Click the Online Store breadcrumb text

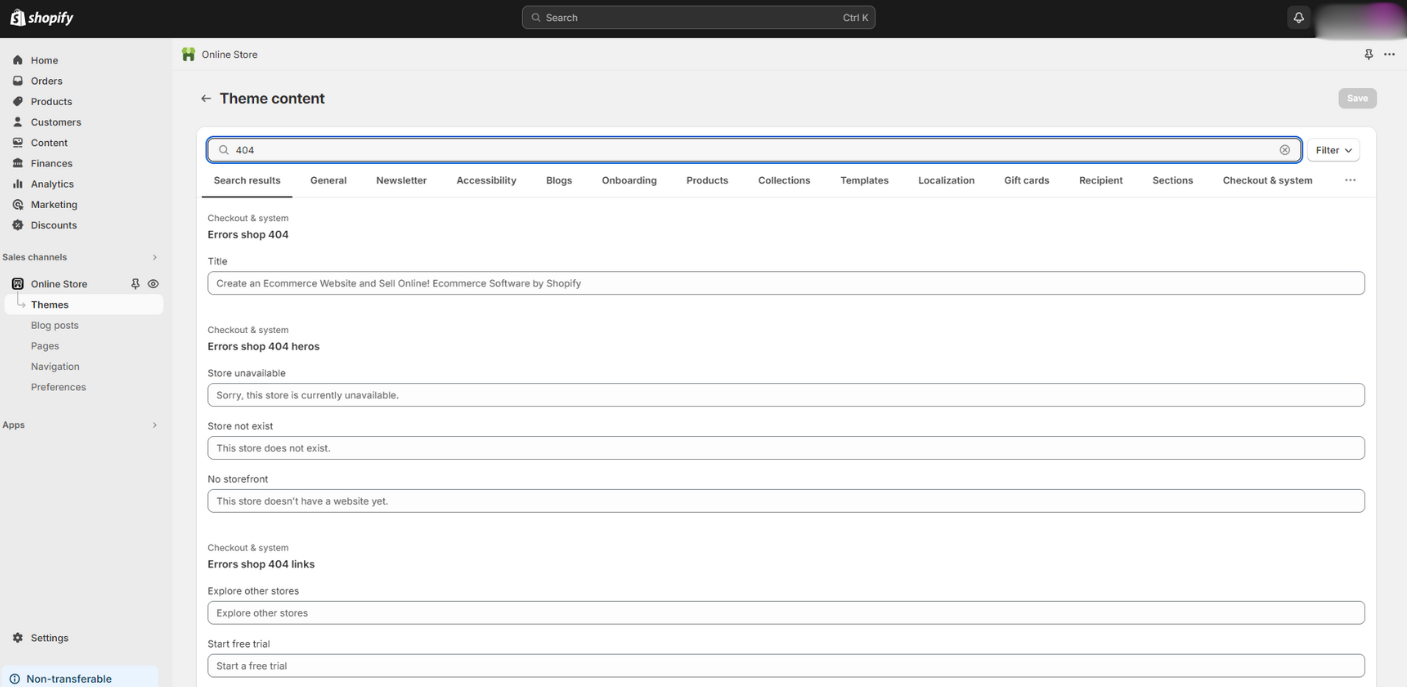[230, 55]
